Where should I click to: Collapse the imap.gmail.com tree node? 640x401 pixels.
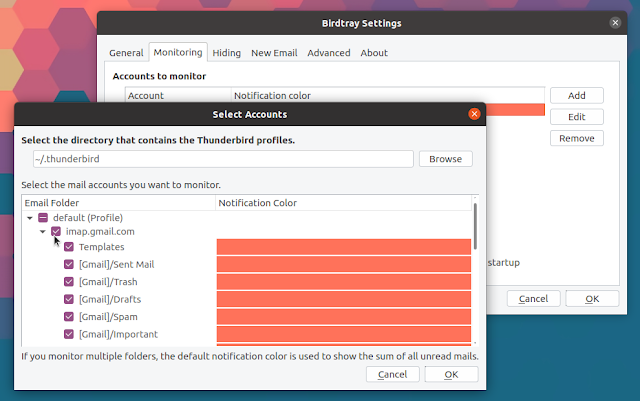pos(42,231)
